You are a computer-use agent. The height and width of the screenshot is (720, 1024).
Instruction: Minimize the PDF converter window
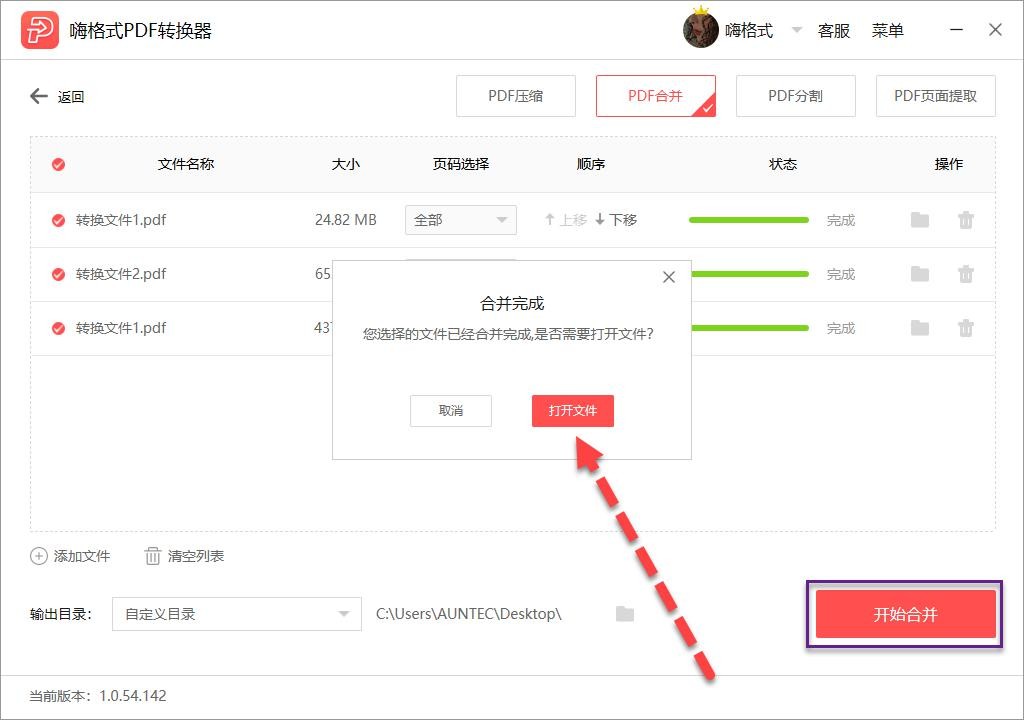[x=956, y=30]
